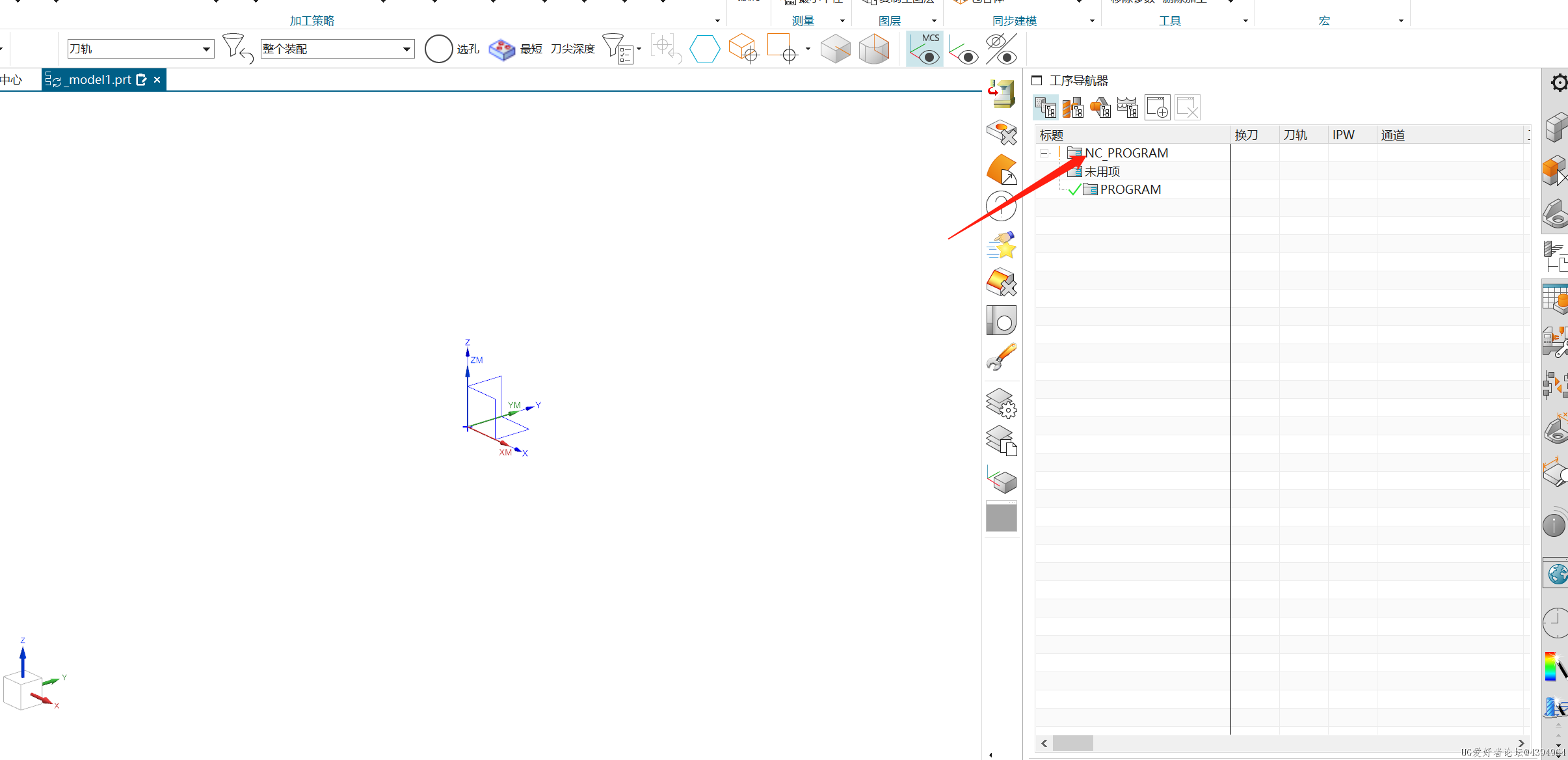Click the add-window icon in navigator toolbar
Image resolution: width=1568 pixels, height=760 pixels.
(x=1158, y=107)
